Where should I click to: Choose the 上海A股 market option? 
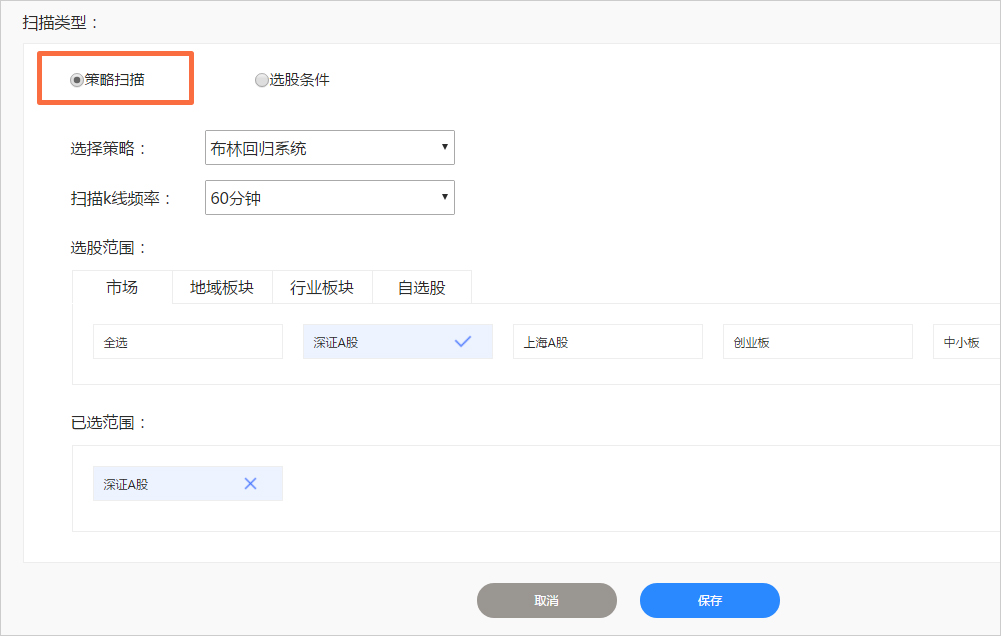608,342
